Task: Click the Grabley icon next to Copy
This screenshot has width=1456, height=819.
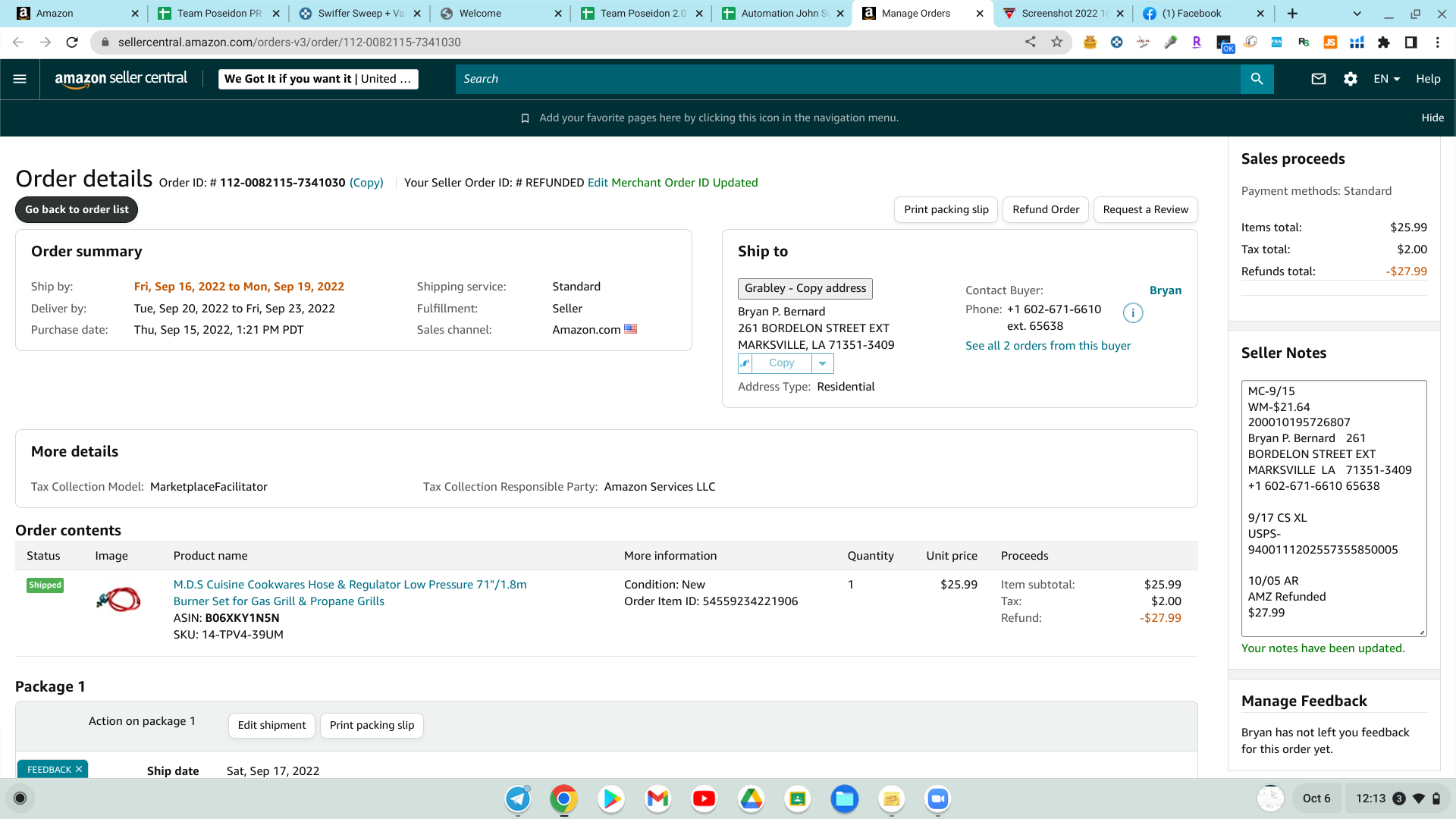Action: click(745, 363)
